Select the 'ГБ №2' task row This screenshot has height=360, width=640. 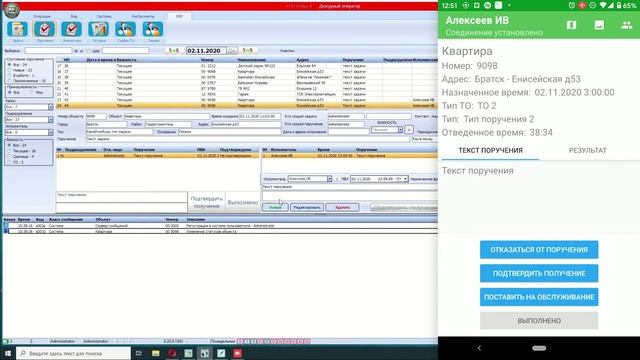(247, 89)
